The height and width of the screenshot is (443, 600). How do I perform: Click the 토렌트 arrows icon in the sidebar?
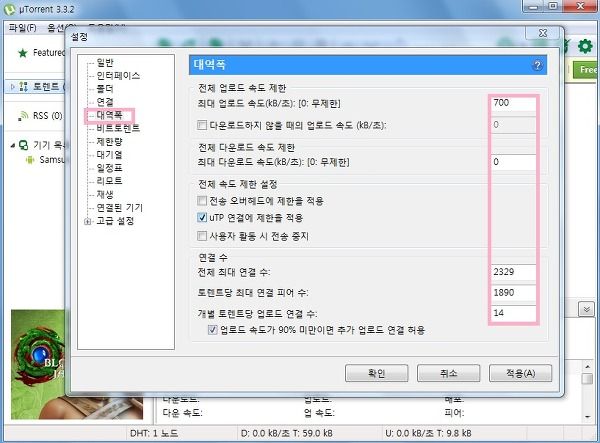pos(23,86)
